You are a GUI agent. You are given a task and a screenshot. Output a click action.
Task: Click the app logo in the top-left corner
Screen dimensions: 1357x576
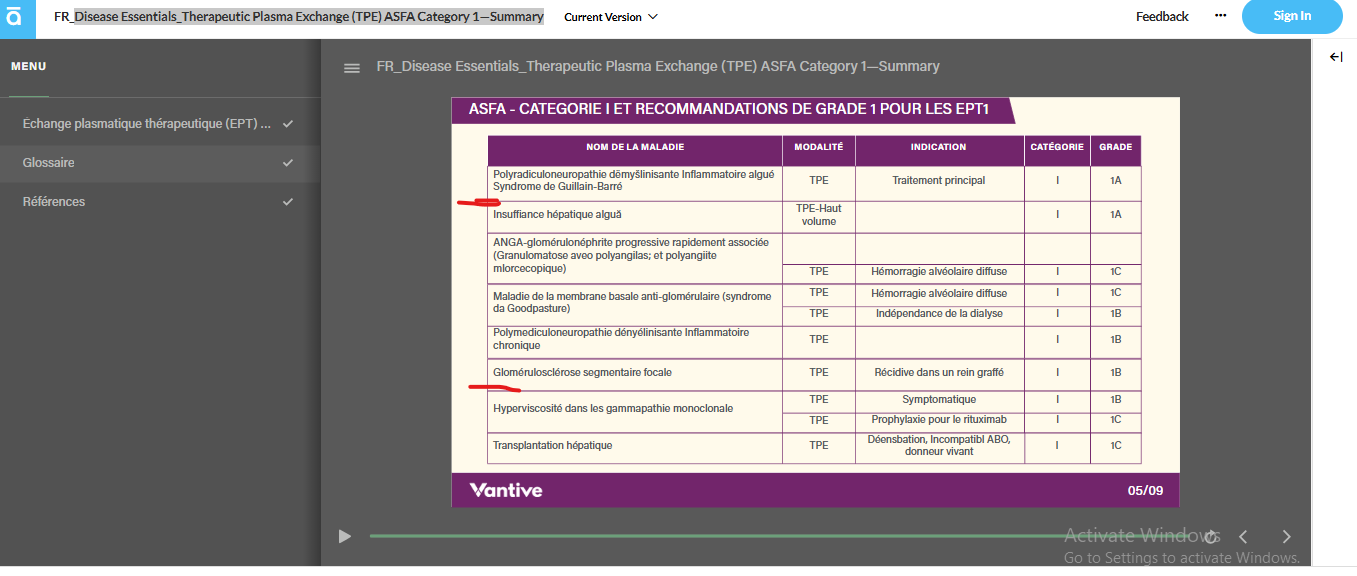point(14,16)
